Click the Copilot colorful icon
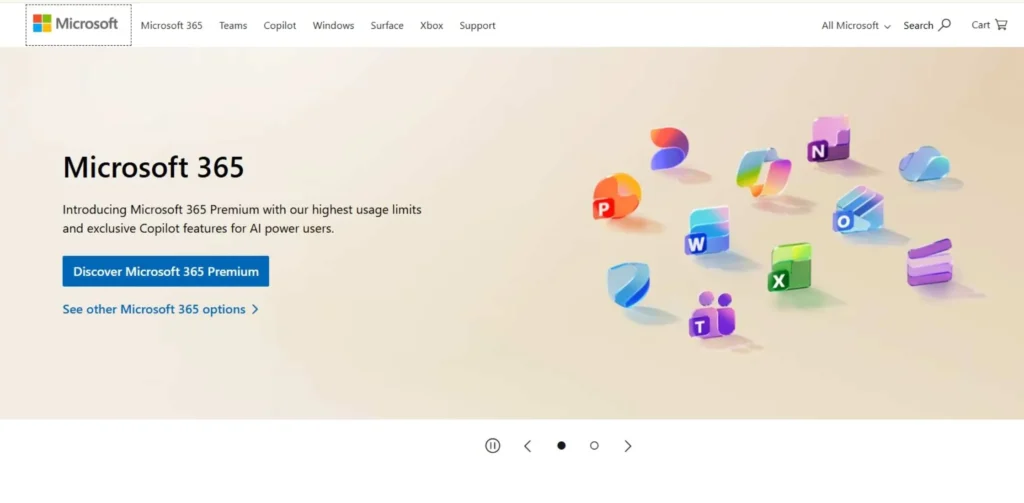1024x503 pixels. [763, 171]
